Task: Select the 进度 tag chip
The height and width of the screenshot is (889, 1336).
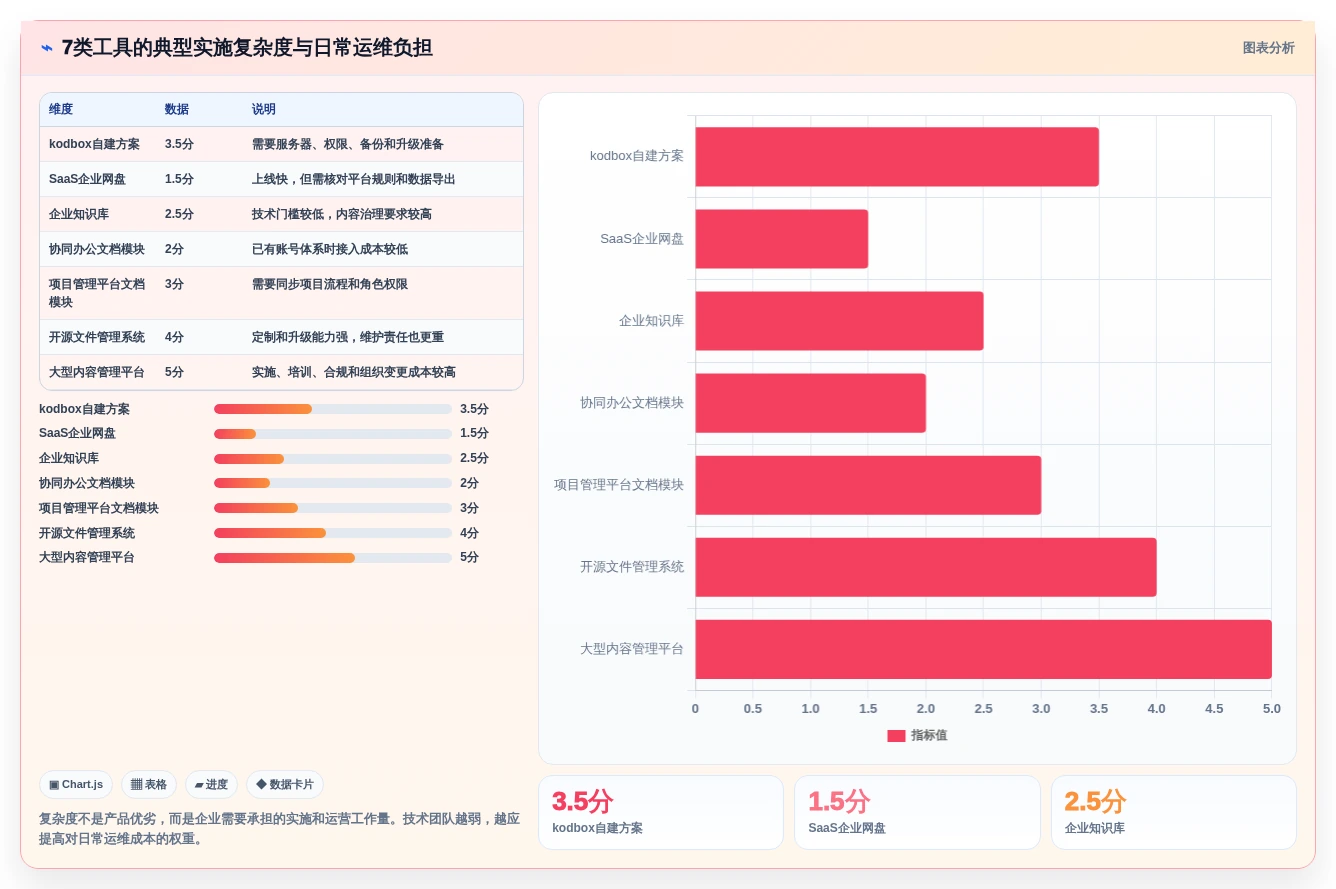Action: (x=211, y=785)
